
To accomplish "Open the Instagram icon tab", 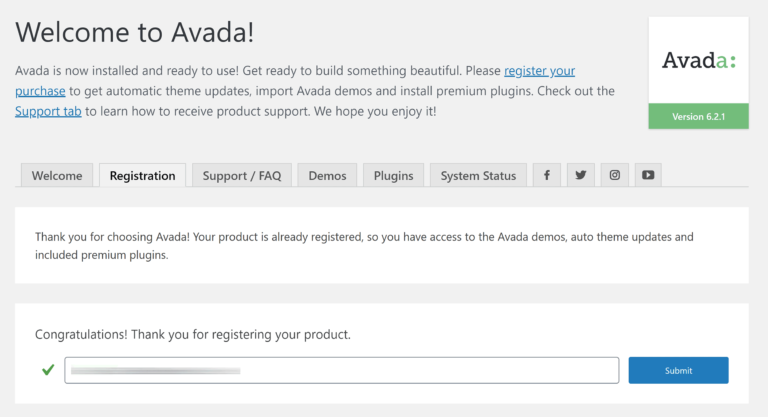I will point(615,175).
